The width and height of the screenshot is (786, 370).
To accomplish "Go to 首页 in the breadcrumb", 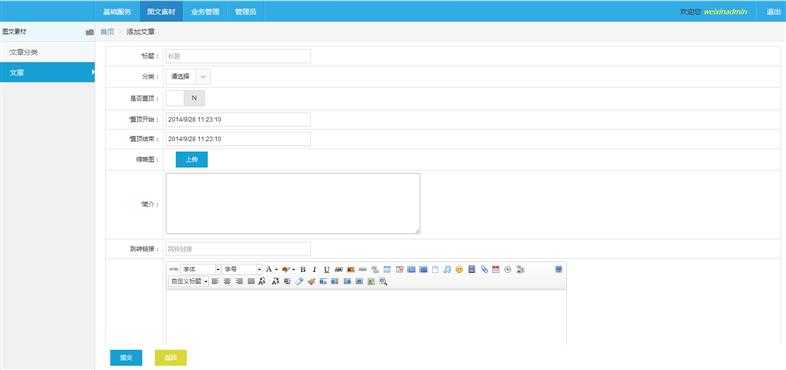I will click(107, 32).
